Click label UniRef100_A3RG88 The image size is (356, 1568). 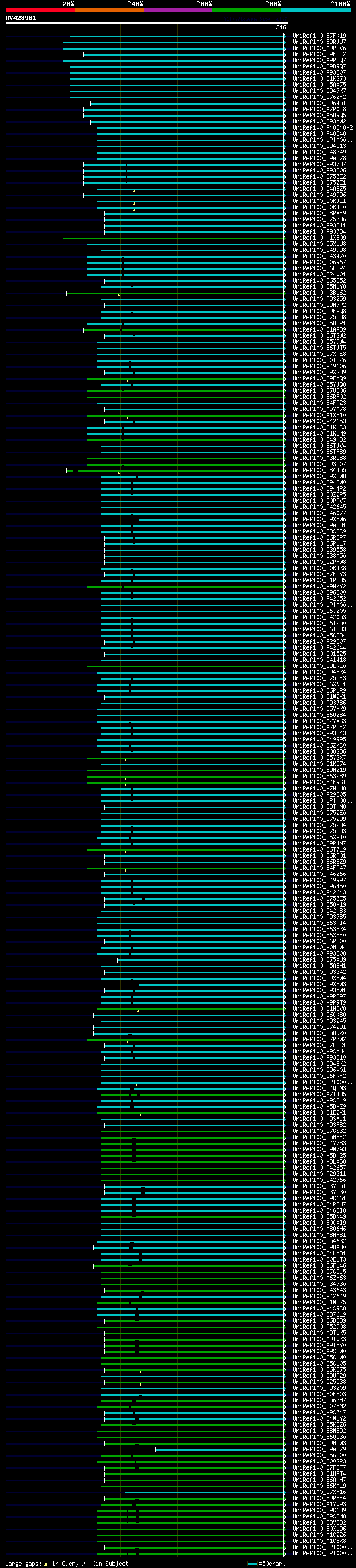tap(319, 458)
